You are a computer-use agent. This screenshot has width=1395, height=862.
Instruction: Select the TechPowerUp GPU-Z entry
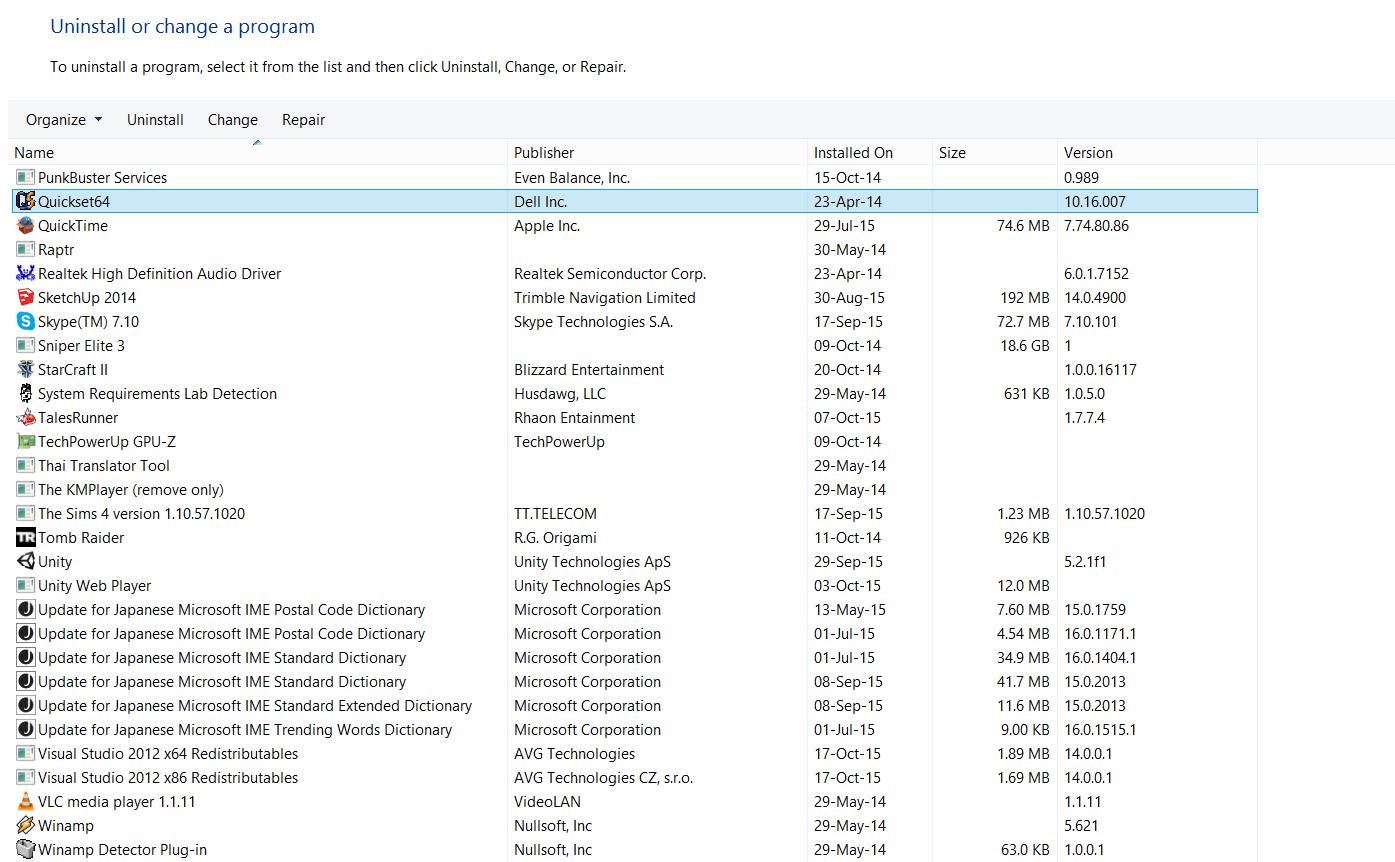107,441
